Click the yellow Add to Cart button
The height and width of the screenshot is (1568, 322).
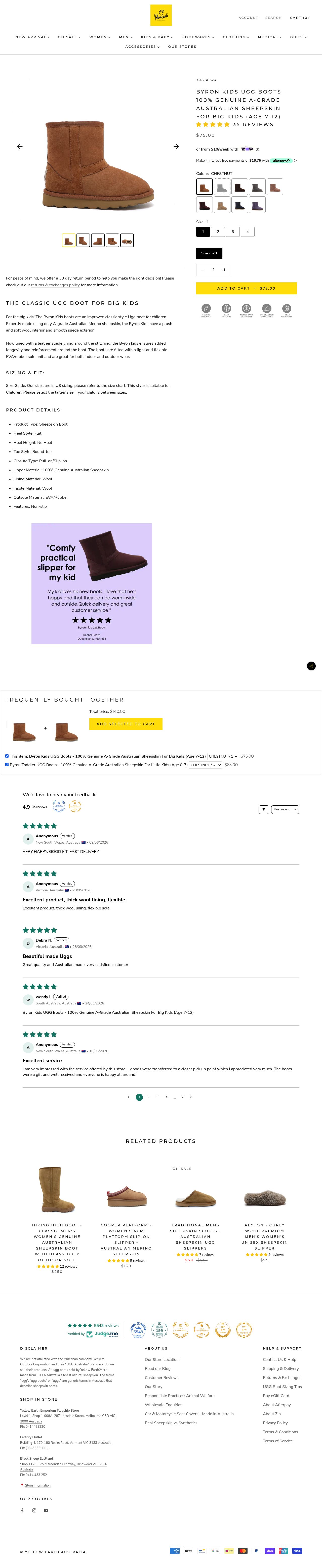[x=247, y=288]
